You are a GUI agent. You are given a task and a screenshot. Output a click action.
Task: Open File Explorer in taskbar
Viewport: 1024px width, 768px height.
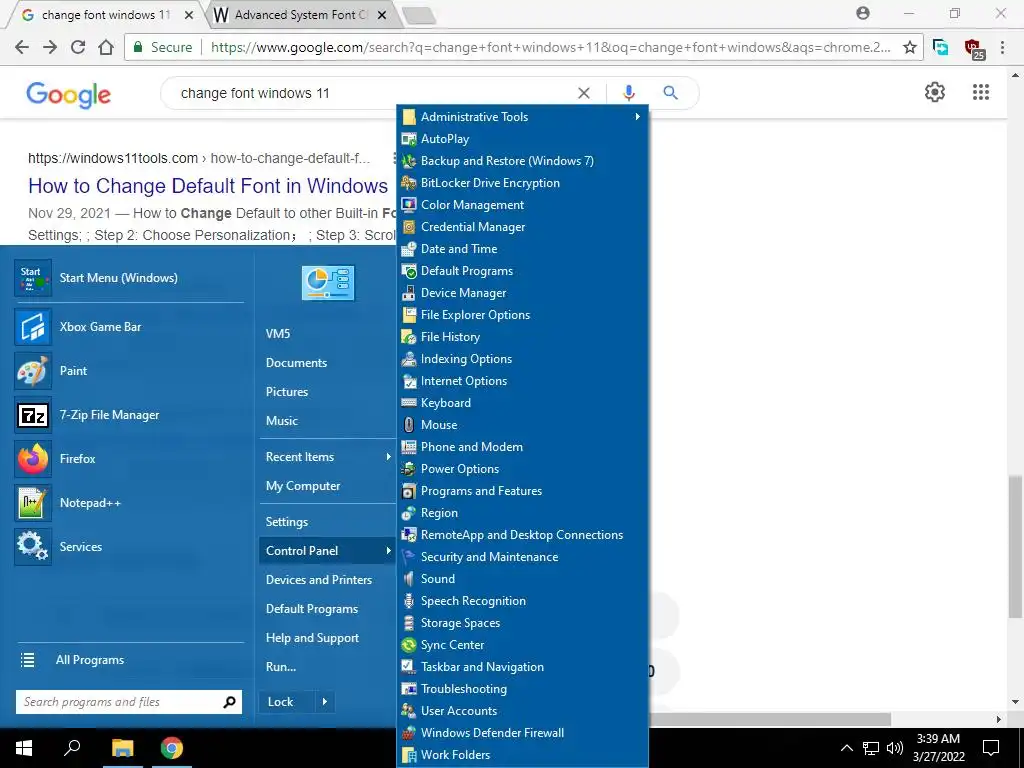(x=122, y=748)
